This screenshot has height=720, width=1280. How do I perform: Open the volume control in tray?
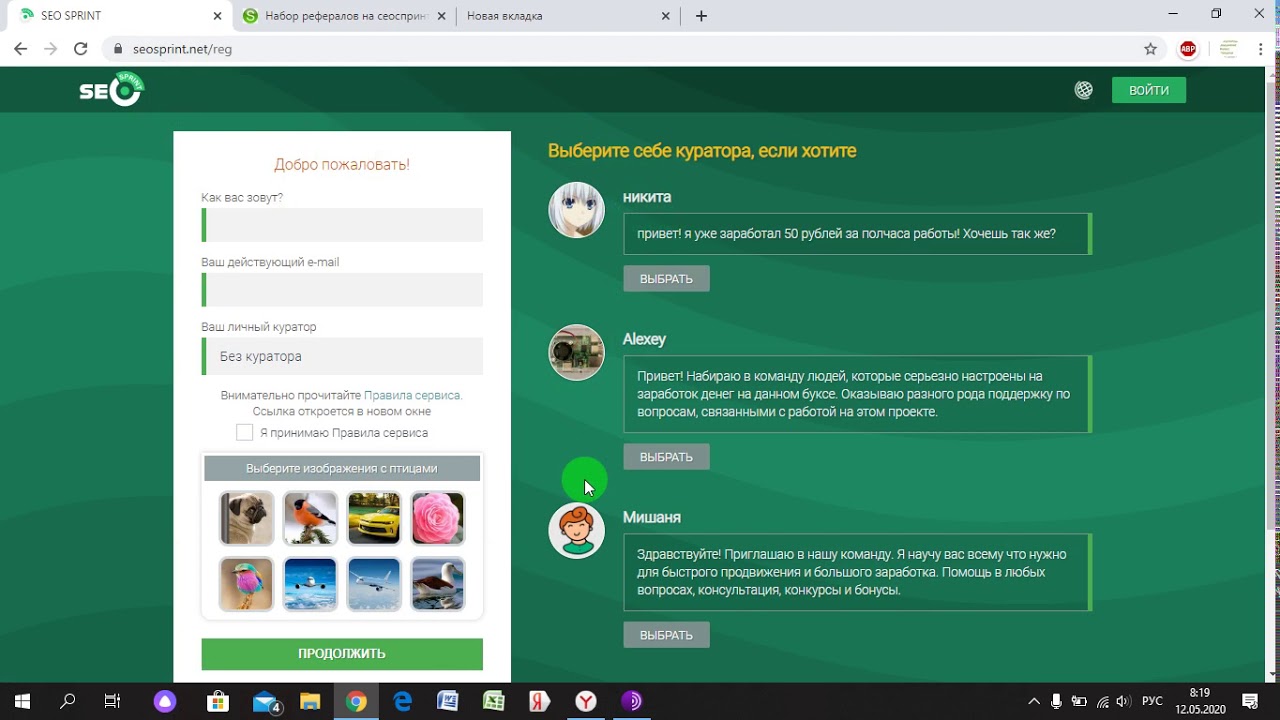coord(1123,701)
